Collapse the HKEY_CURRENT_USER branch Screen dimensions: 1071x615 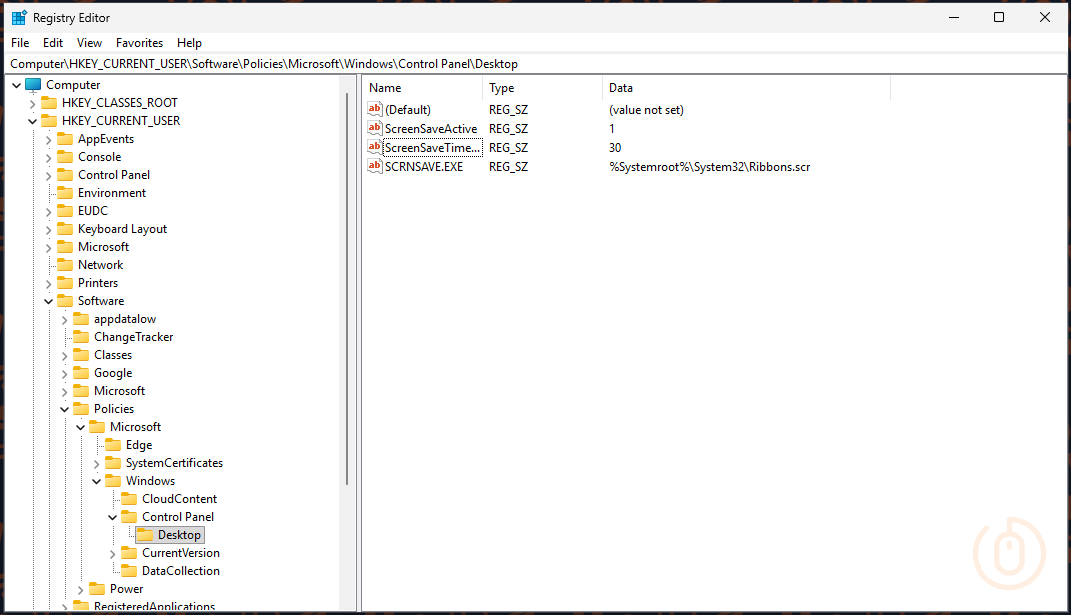tap(32, 120)
